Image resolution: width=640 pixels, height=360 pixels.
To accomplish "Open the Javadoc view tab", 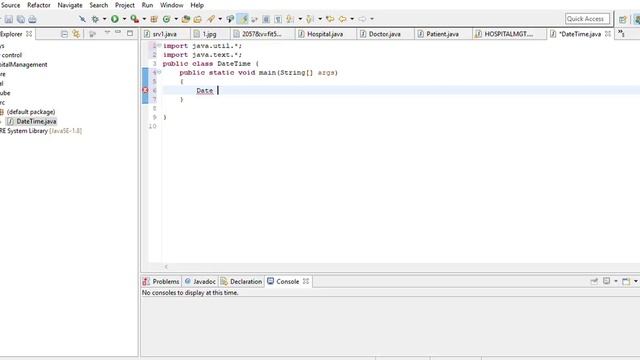I will click(200, 282).
